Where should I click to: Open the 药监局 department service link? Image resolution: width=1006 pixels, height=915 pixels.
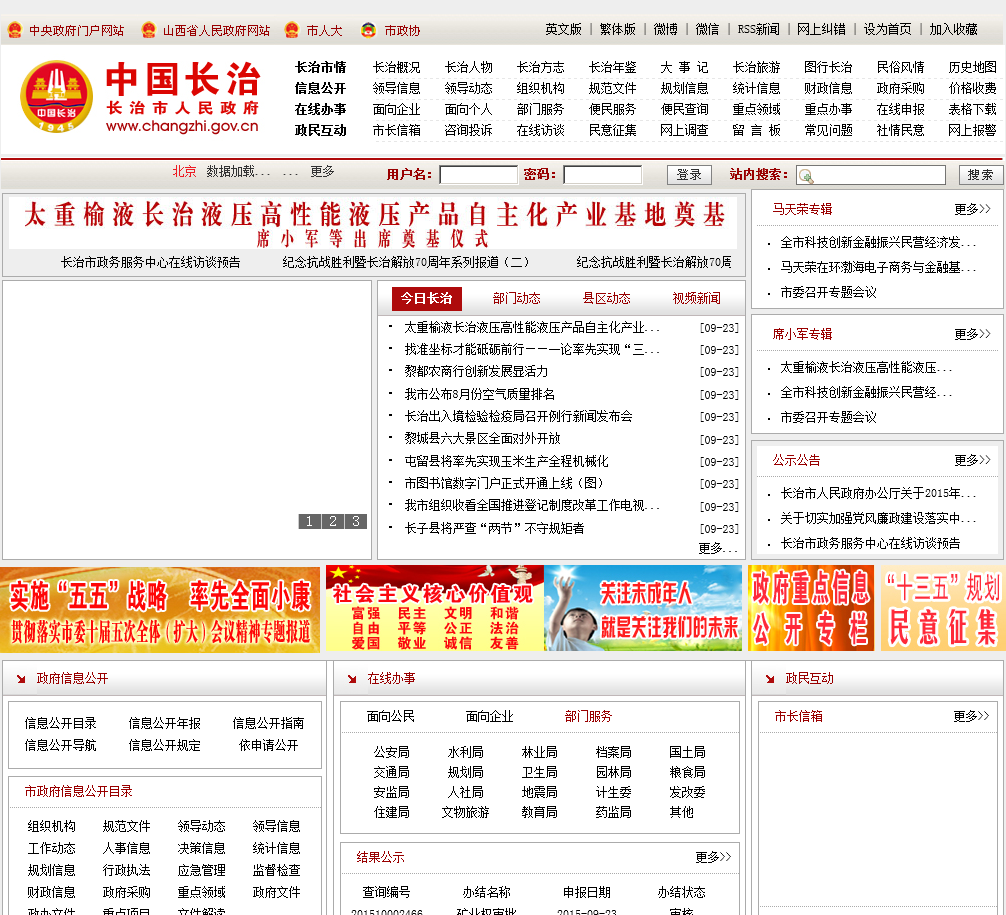pos(613,812)
